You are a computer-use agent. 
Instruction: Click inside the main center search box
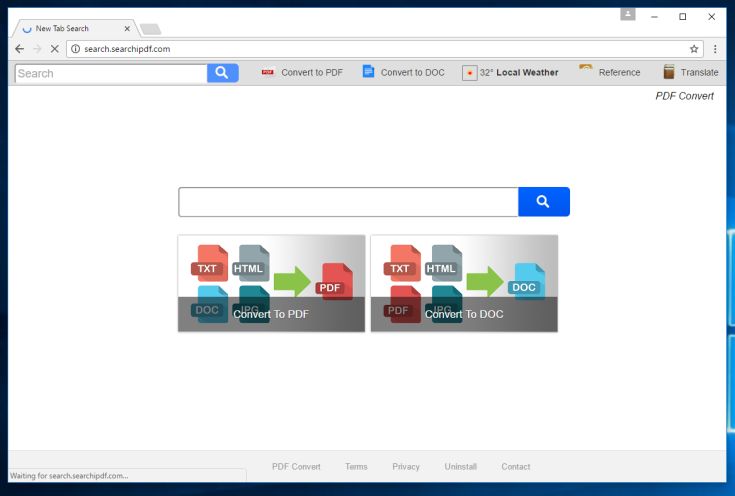click(x=348, y=202)
